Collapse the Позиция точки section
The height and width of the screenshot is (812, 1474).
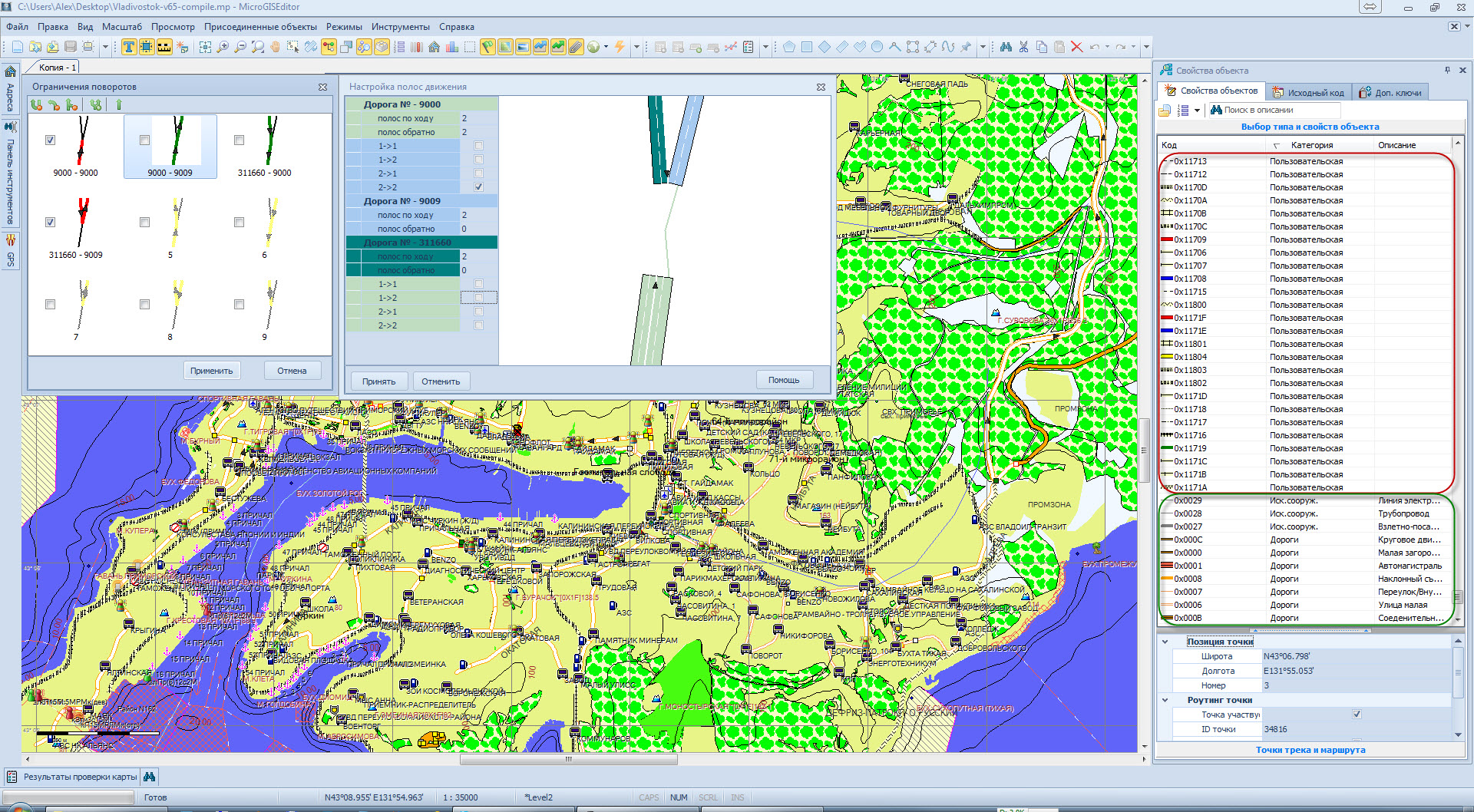(1165, 642)
